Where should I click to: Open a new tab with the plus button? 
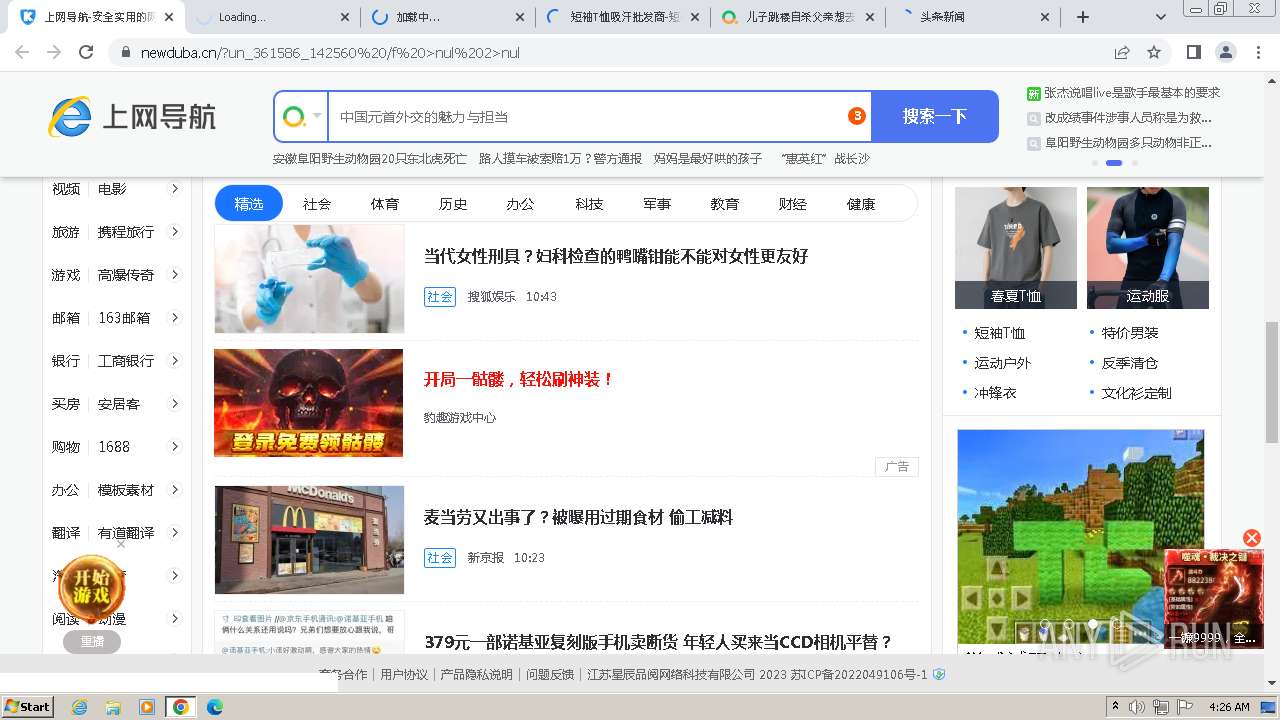coord(1082,17)
